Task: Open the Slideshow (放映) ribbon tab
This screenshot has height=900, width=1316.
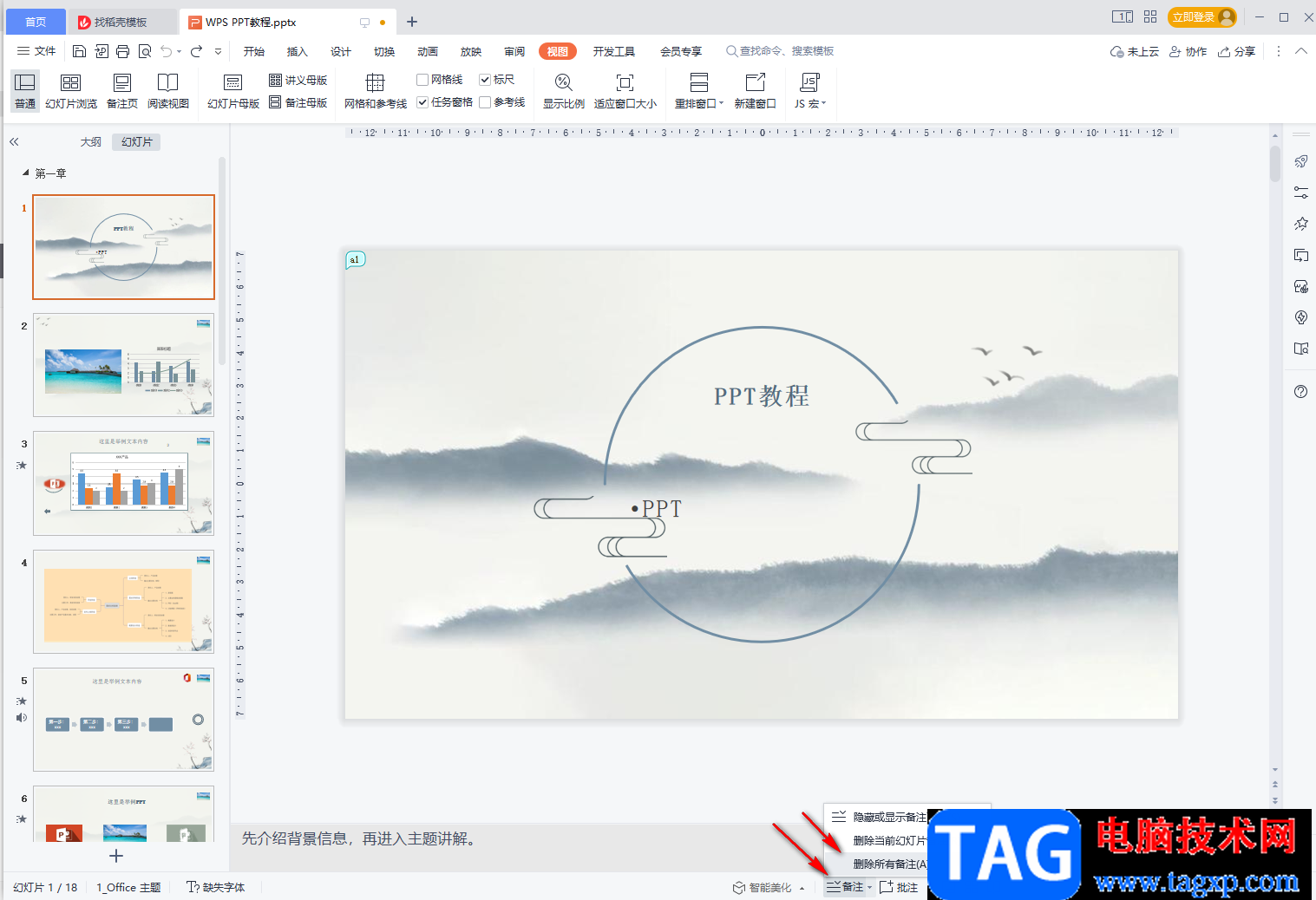Action: [471, 51]
